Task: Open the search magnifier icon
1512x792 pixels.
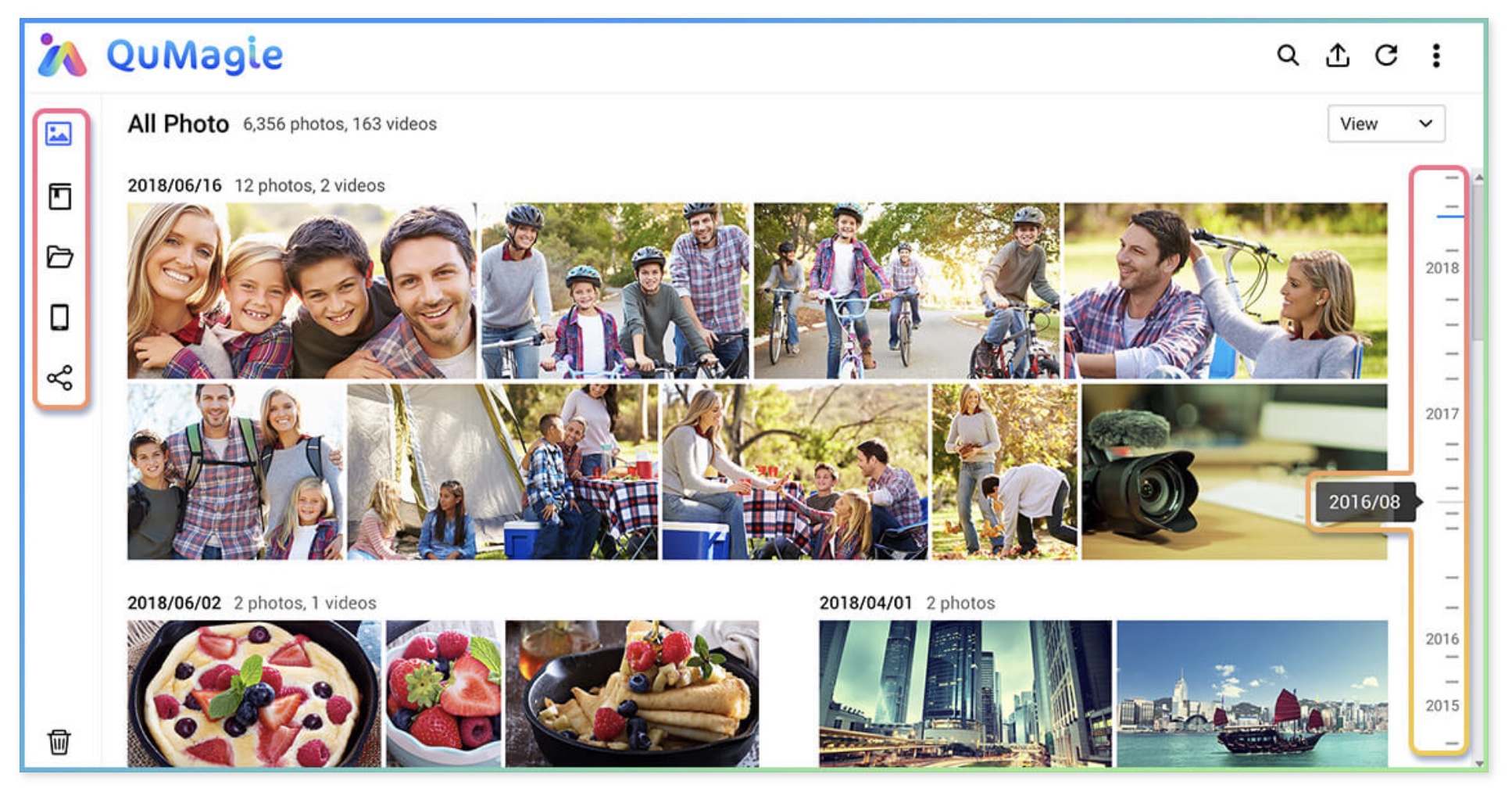Action: coord(1287,56)
